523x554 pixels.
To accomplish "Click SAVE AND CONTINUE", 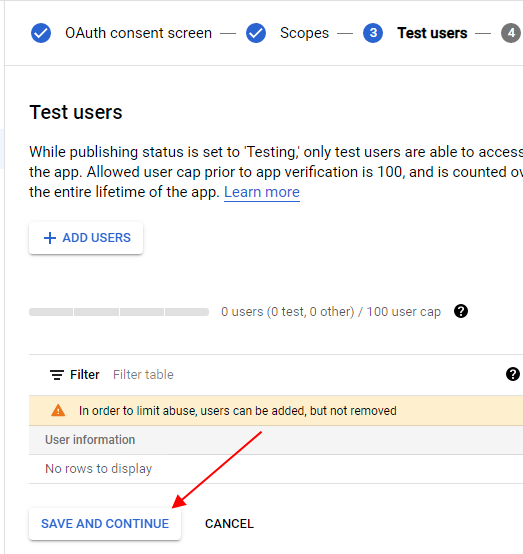I will (x=105, y=524).
